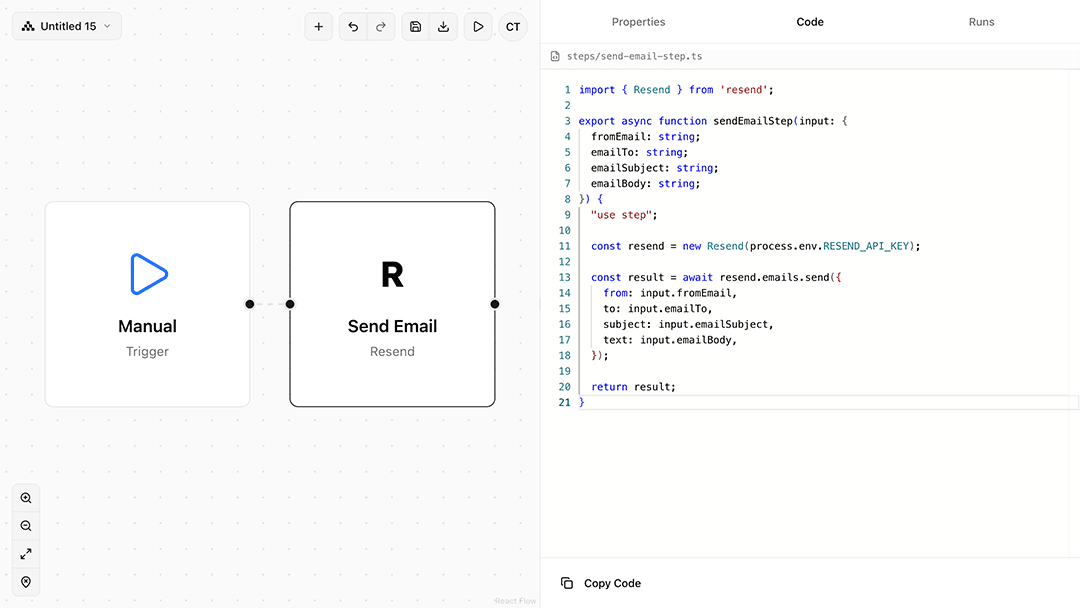The height and width of the screenshot is (608, 1080).
Task: Zoom out on the canvas
Action: coord(26,526)
